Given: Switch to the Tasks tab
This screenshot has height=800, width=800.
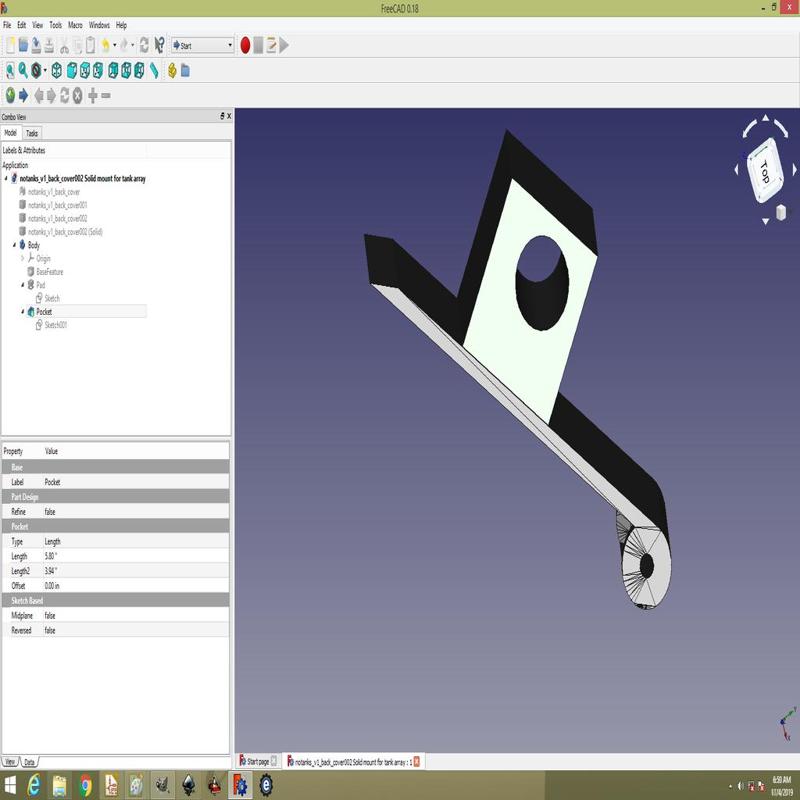Looking at the screenshot, I should tap(32, 133).
